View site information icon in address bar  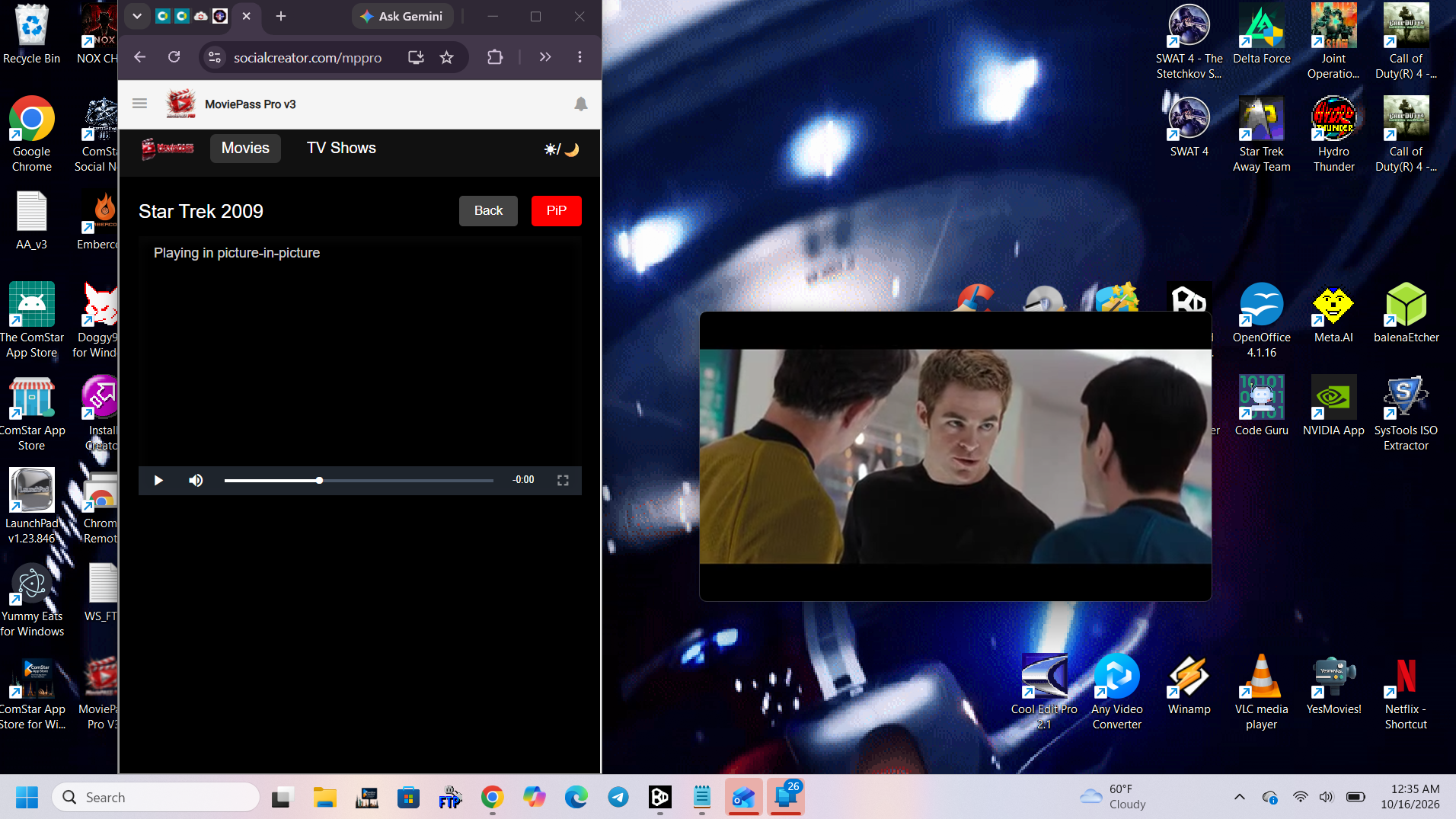(x=215, y=57)
